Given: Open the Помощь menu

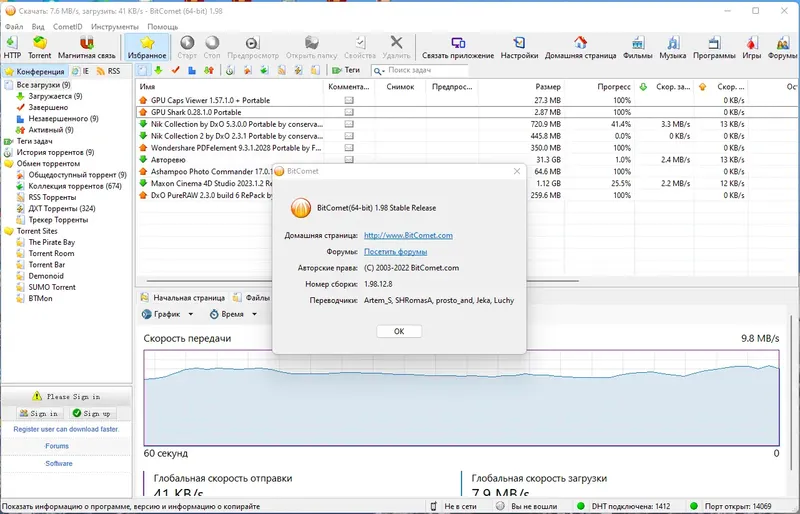Looking at the screenshot, I should (x=162, y=27).
